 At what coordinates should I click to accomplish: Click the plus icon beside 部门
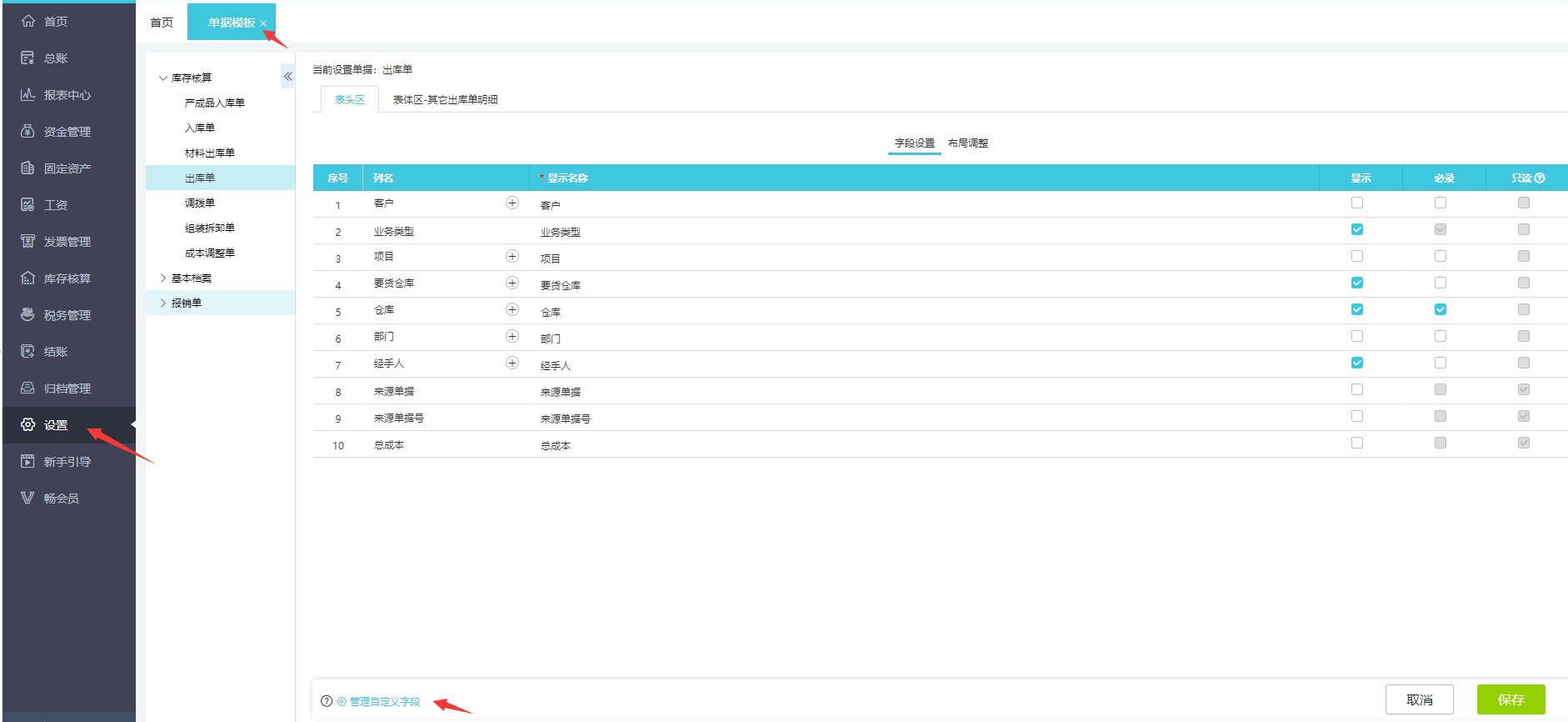(x=512, y=336)
